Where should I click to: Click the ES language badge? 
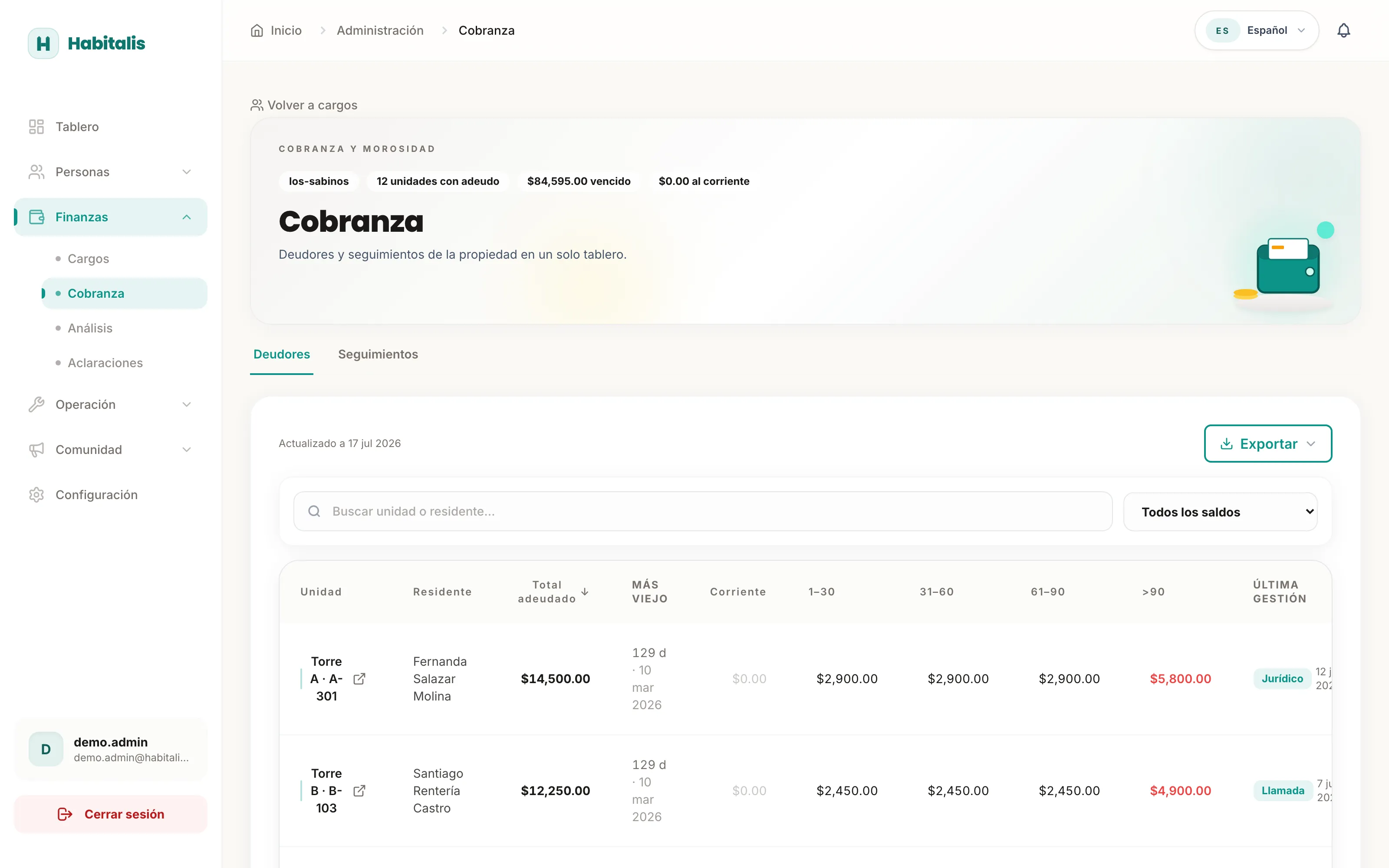point(1222,30)
